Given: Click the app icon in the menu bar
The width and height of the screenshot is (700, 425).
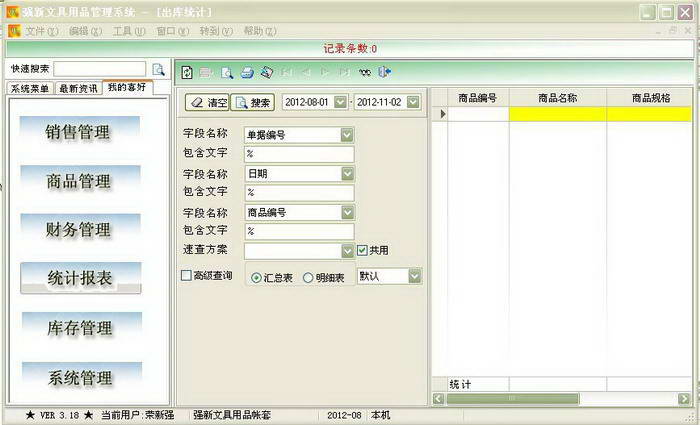Looking at the screenshot, I should (x=14, y=31).
